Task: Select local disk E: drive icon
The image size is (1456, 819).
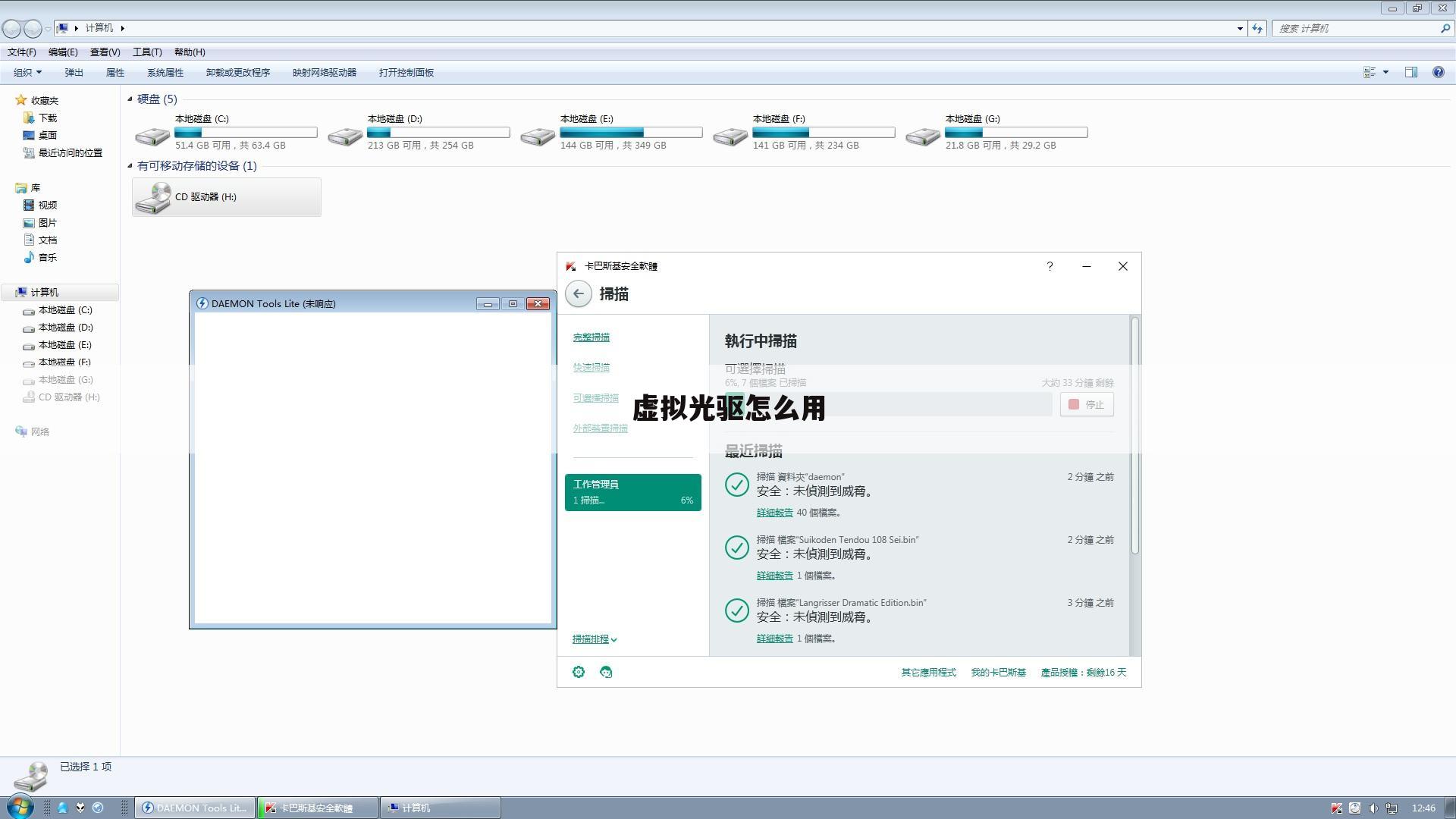Action: click(538, 136)
